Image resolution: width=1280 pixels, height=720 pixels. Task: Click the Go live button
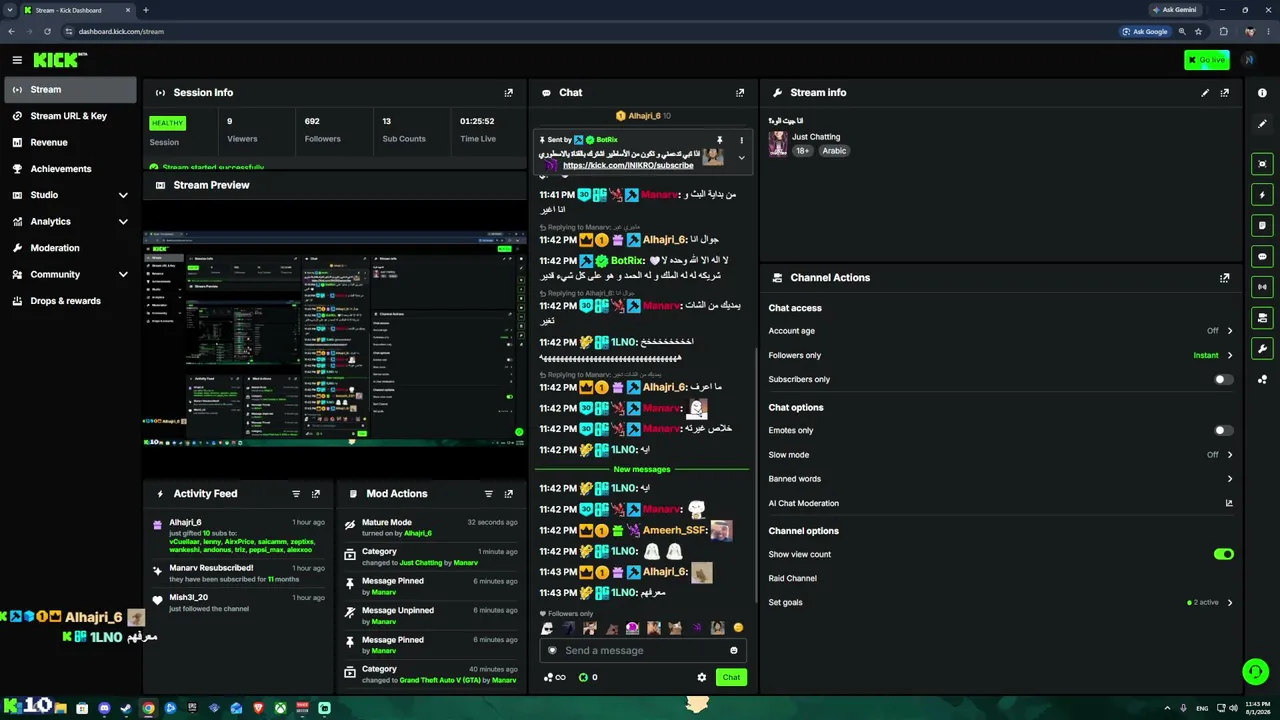click(1206, 60)
